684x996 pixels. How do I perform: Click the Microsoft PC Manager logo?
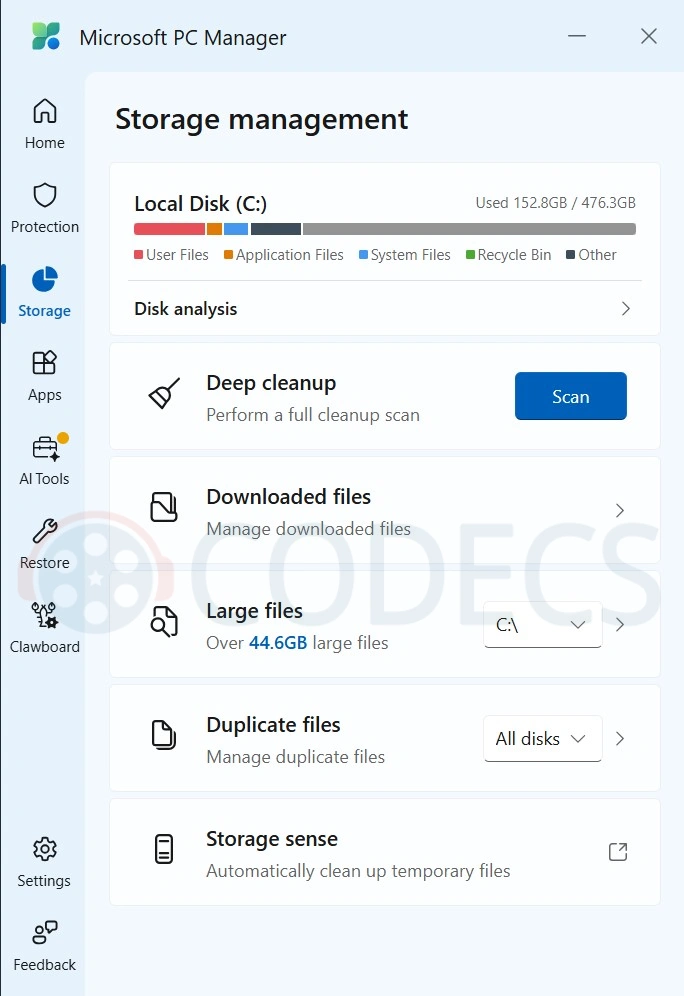46,36
